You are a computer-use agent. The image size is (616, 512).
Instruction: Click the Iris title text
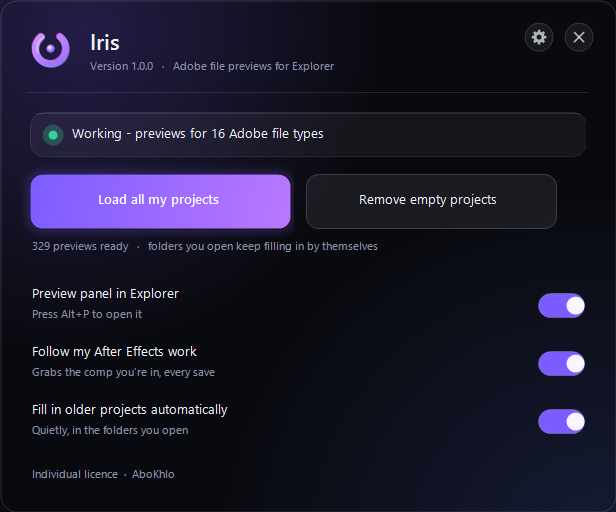click(x=105, y=42)
